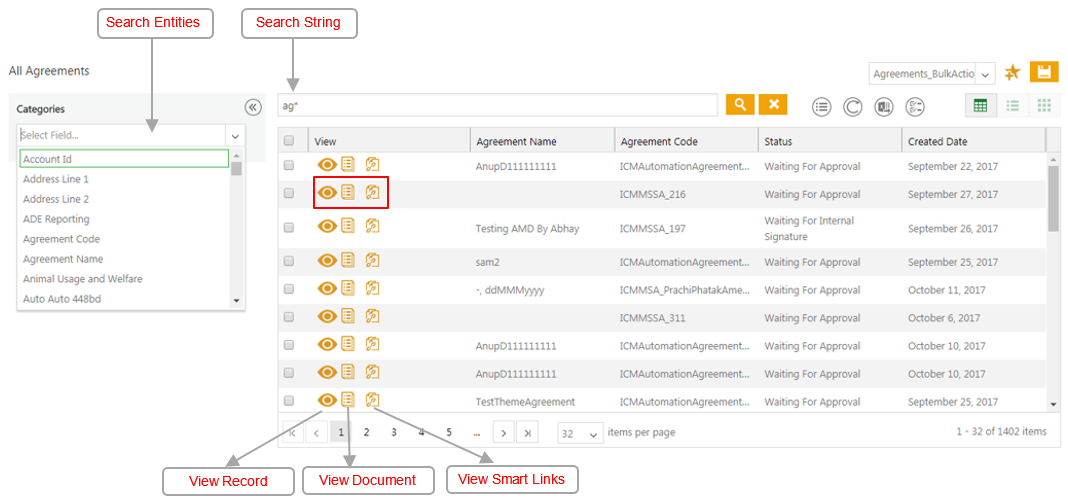View record for the ICMMSSA_197 row
This screenshot has height=499, width=1068.
pyautogui.click(x=327, y=227)
